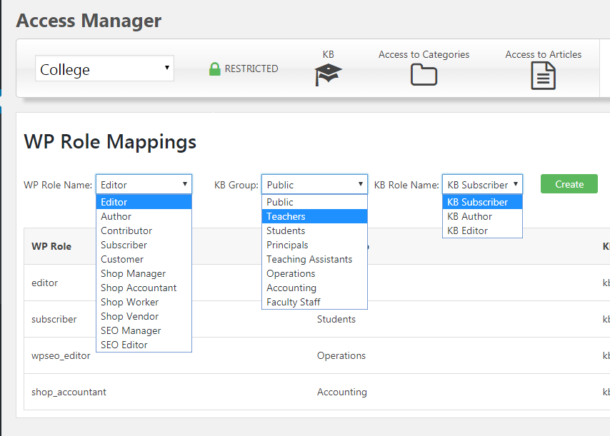610x436 pixels.
Task: Select Contributor in WP Role list
Action: tap(144, 231)
